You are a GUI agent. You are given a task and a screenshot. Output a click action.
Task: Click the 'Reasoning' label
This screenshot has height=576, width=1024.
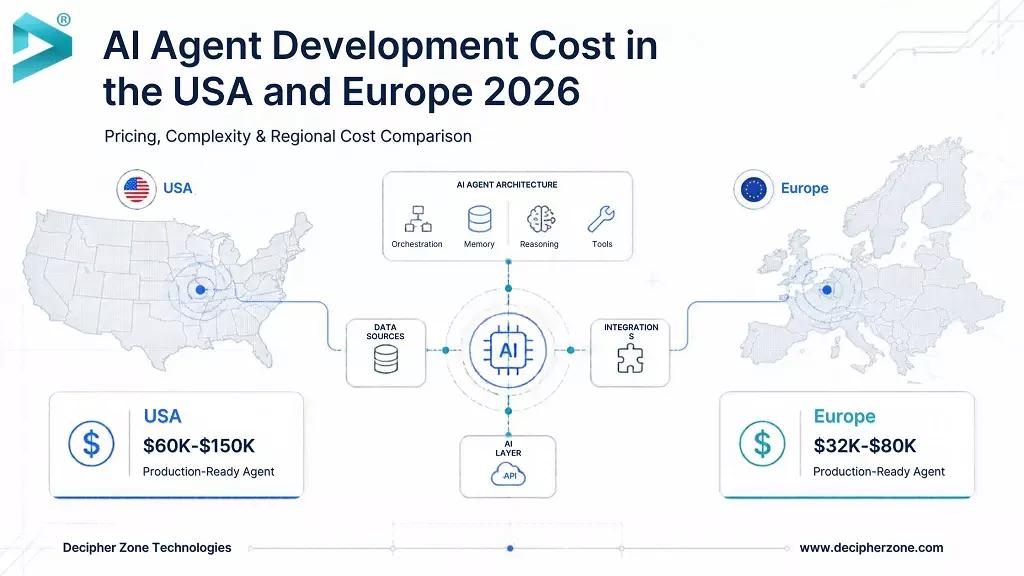[539, 244]
